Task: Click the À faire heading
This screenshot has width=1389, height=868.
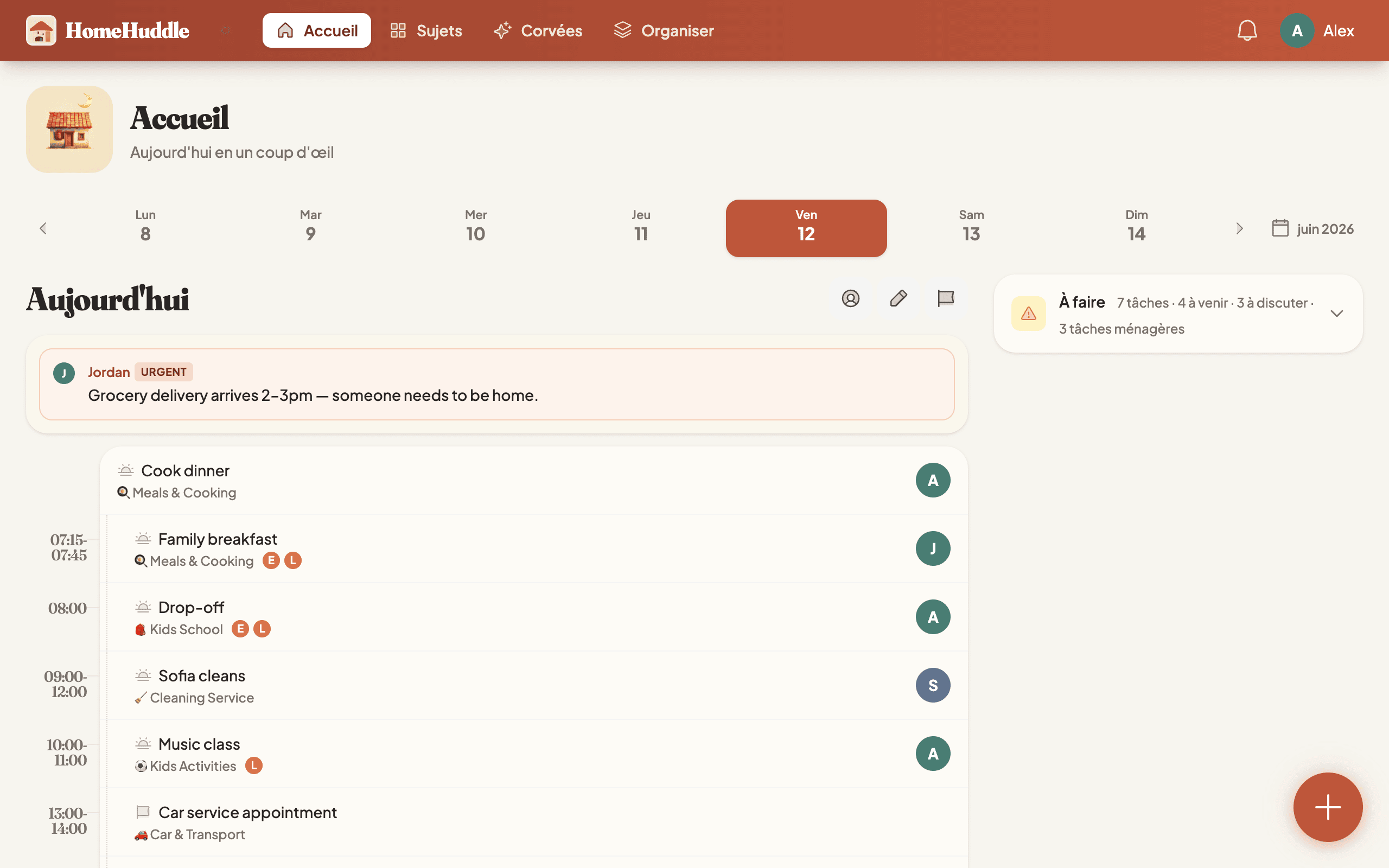Action: (x=1082, y=302)
